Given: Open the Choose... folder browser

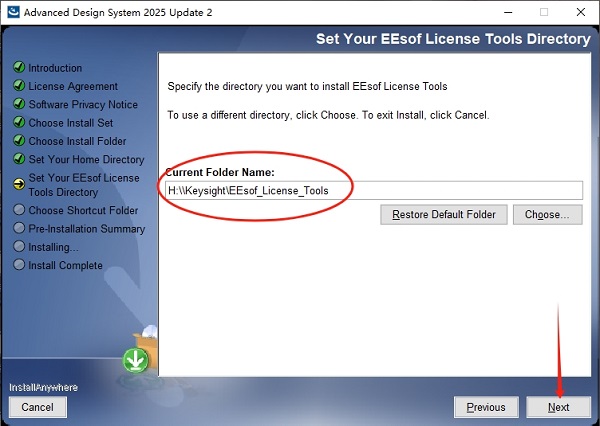Looking at the screenshot, I should pyautogui.click(x=548, y=214).
